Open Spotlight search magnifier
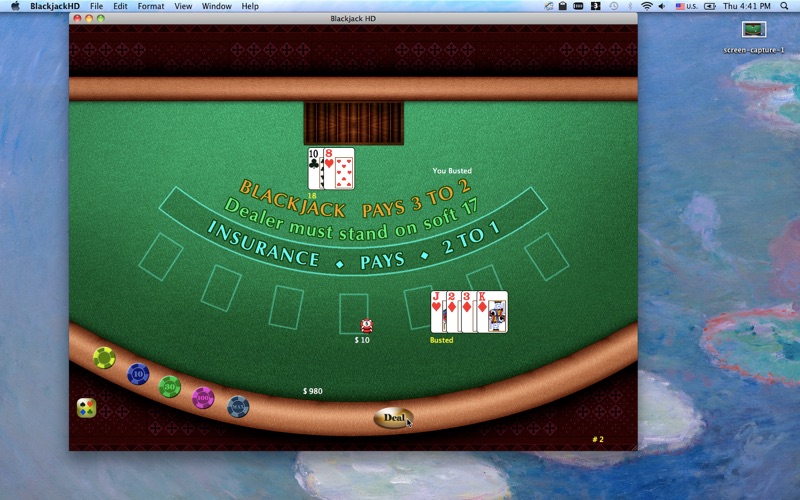This screenshot has width=800, height=500. point(786,6)
